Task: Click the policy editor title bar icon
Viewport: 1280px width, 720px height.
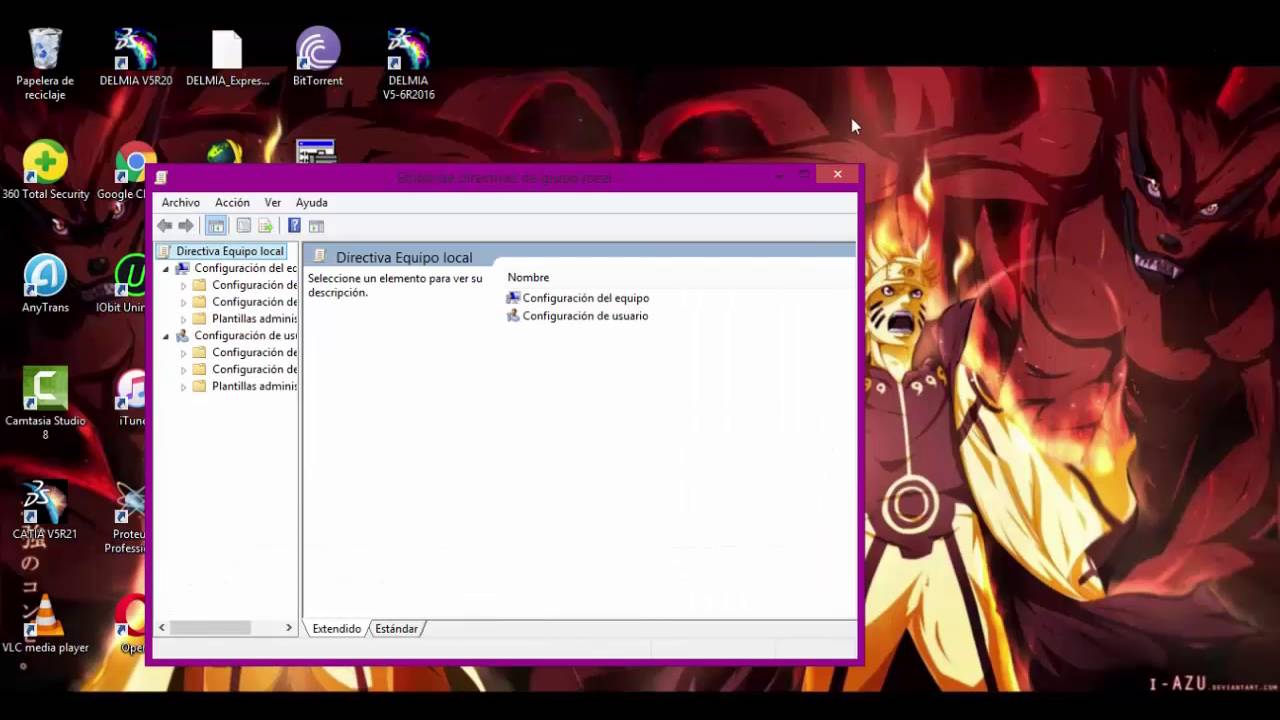Action: click(162, 177)
